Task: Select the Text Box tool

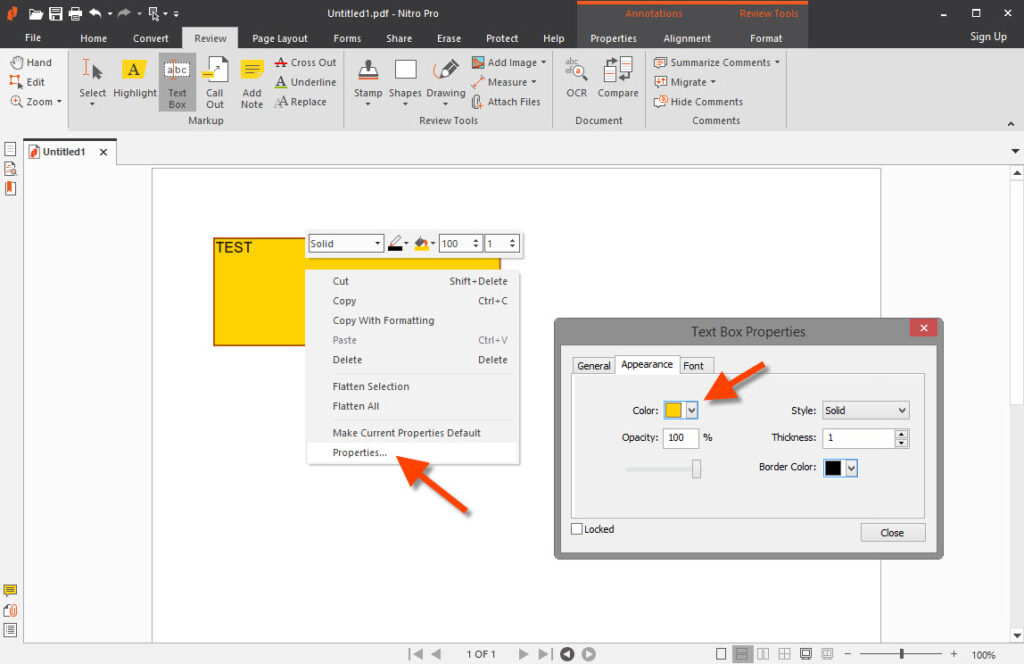Action: [x=176, y=80]
